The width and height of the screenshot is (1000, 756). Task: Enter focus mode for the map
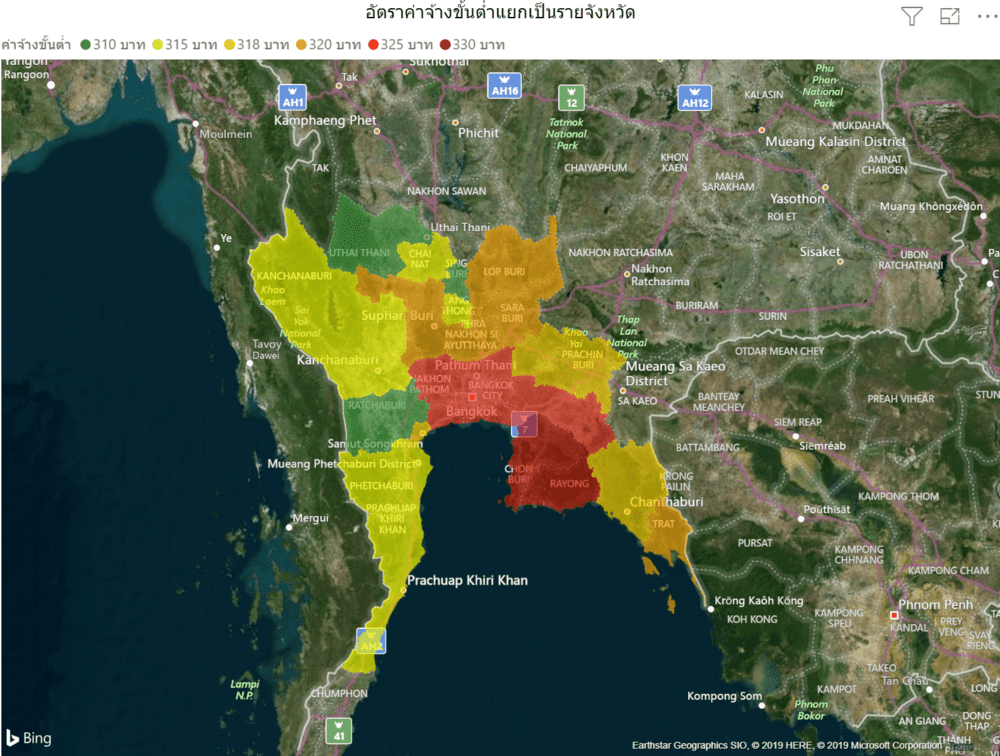tap(949, 16)
